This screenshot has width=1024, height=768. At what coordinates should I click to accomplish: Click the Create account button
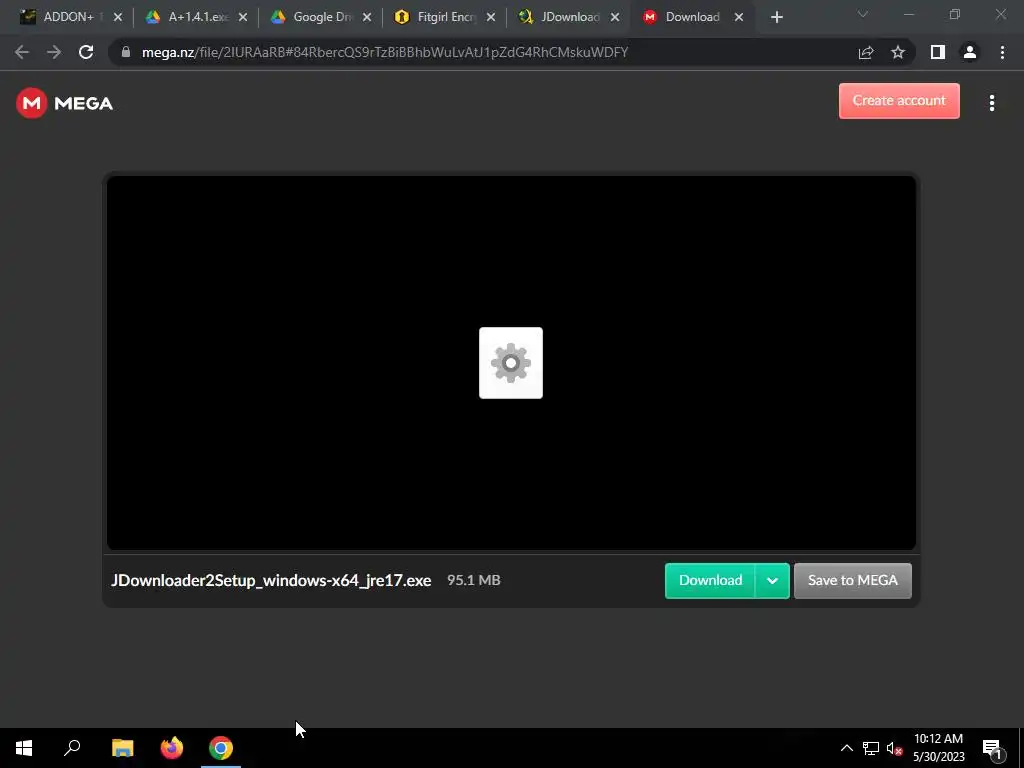(x=899, y=101)
